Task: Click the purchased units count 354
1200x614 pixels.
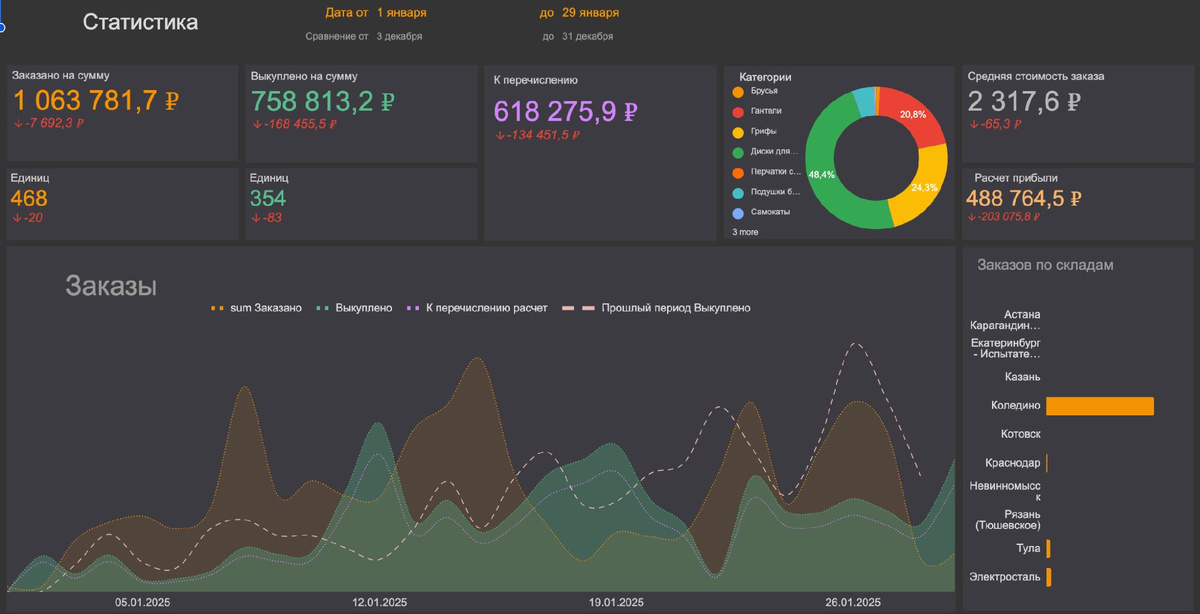Action: 268,198
